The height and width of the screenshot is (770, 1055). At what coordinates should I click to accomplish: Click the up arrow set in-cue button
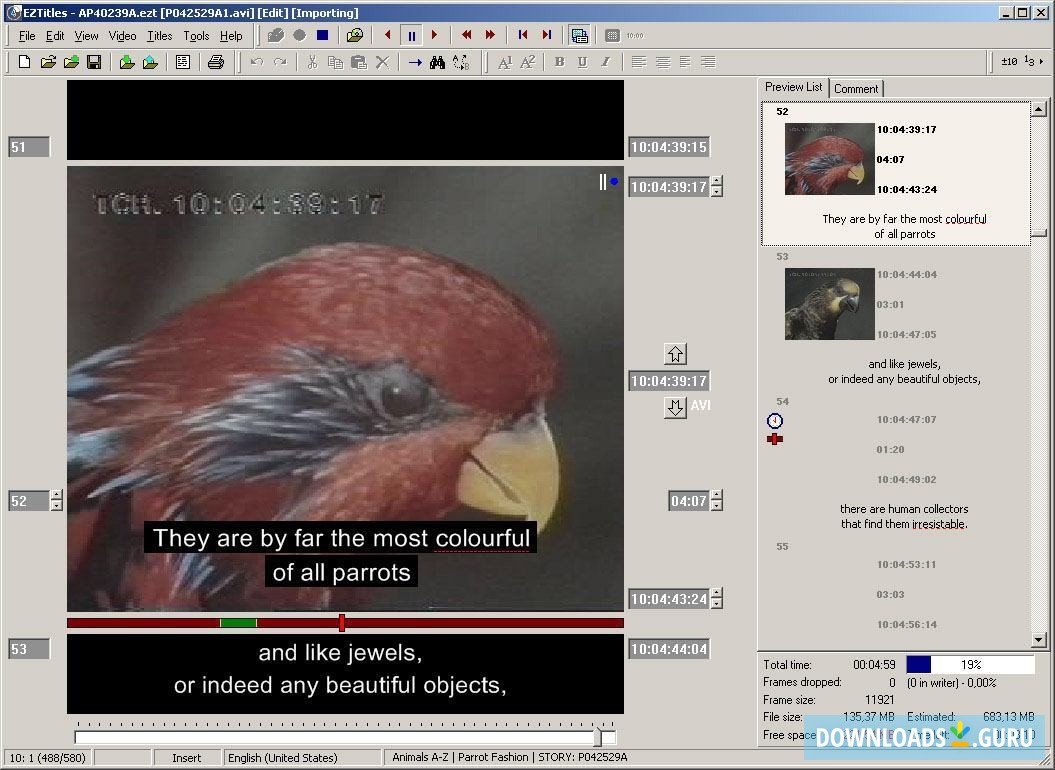tap(675, 354)
